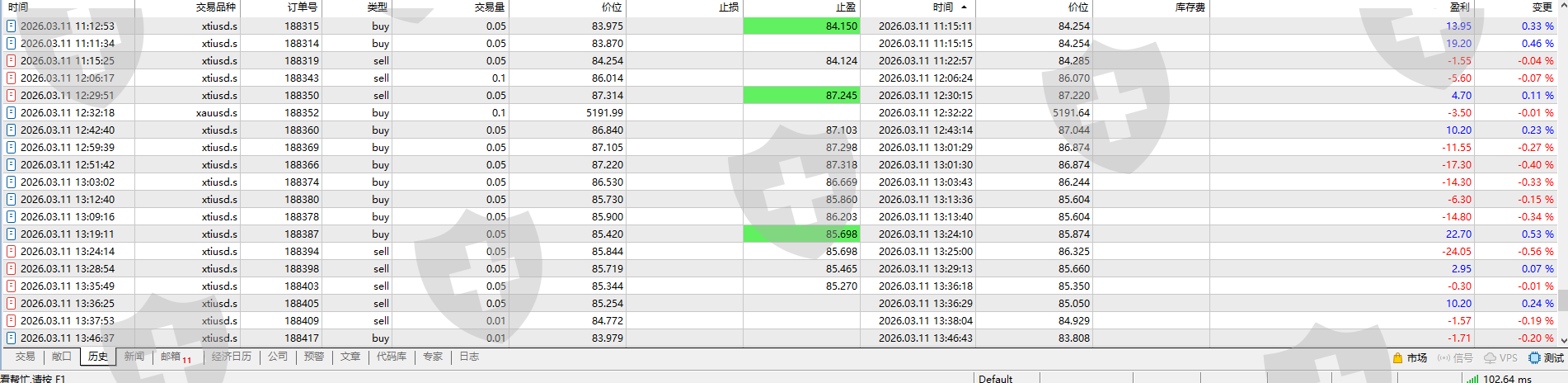The image size is (1568, 383).
Task: Click the sell deal icon for order 188343
Action: [x=12, y=78]
